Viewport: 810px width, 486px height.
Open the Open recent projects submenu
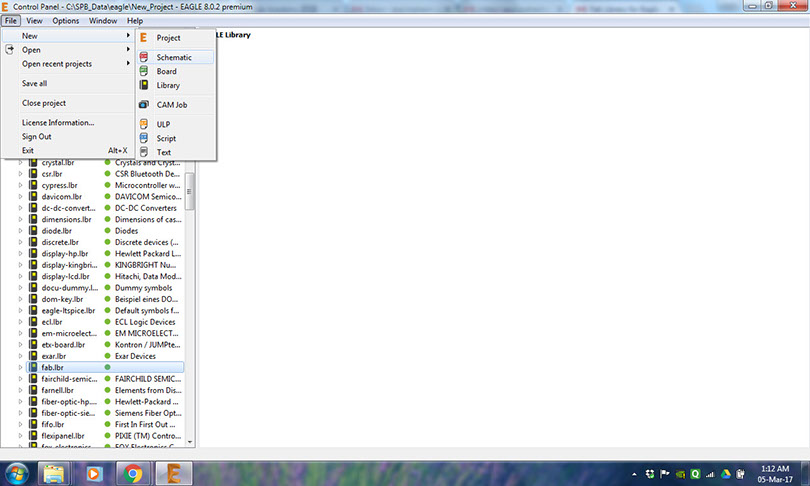[68, 64]
